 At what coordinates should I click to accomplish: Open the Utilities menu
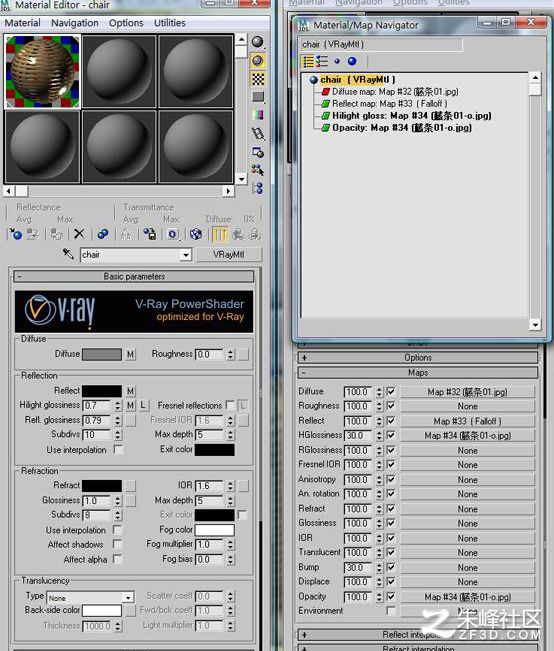coord(169,23)
